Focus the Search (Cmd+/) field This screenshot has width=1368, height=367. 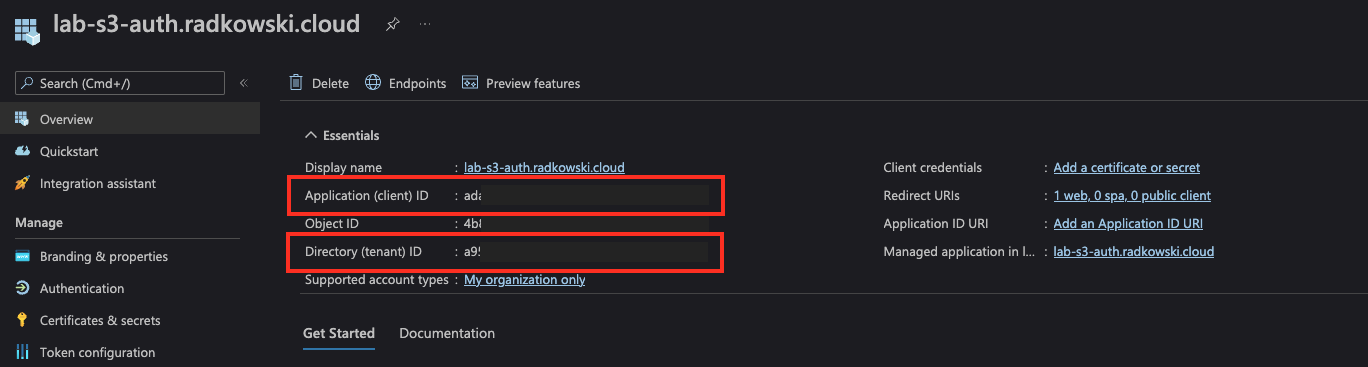point(120,83)
